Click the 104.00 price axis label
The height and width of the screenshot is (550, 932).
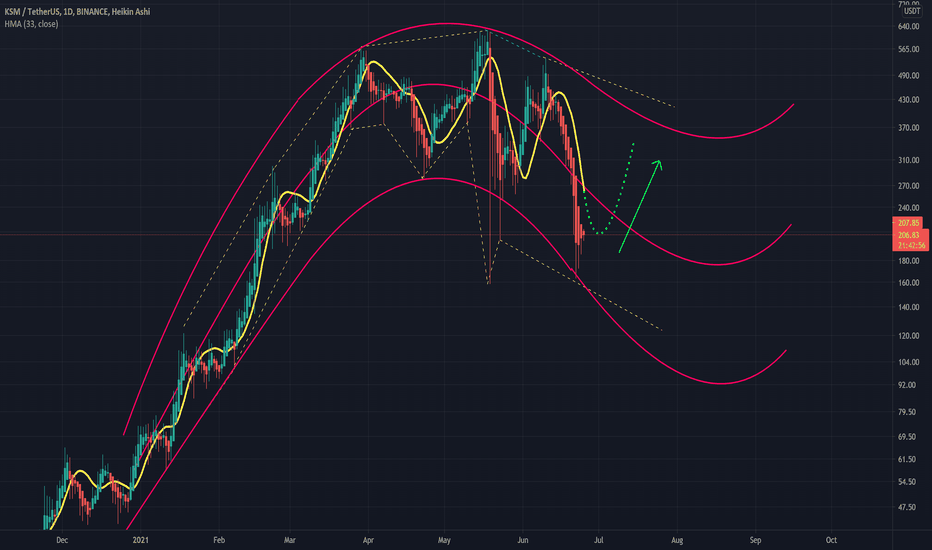[909, 362]
